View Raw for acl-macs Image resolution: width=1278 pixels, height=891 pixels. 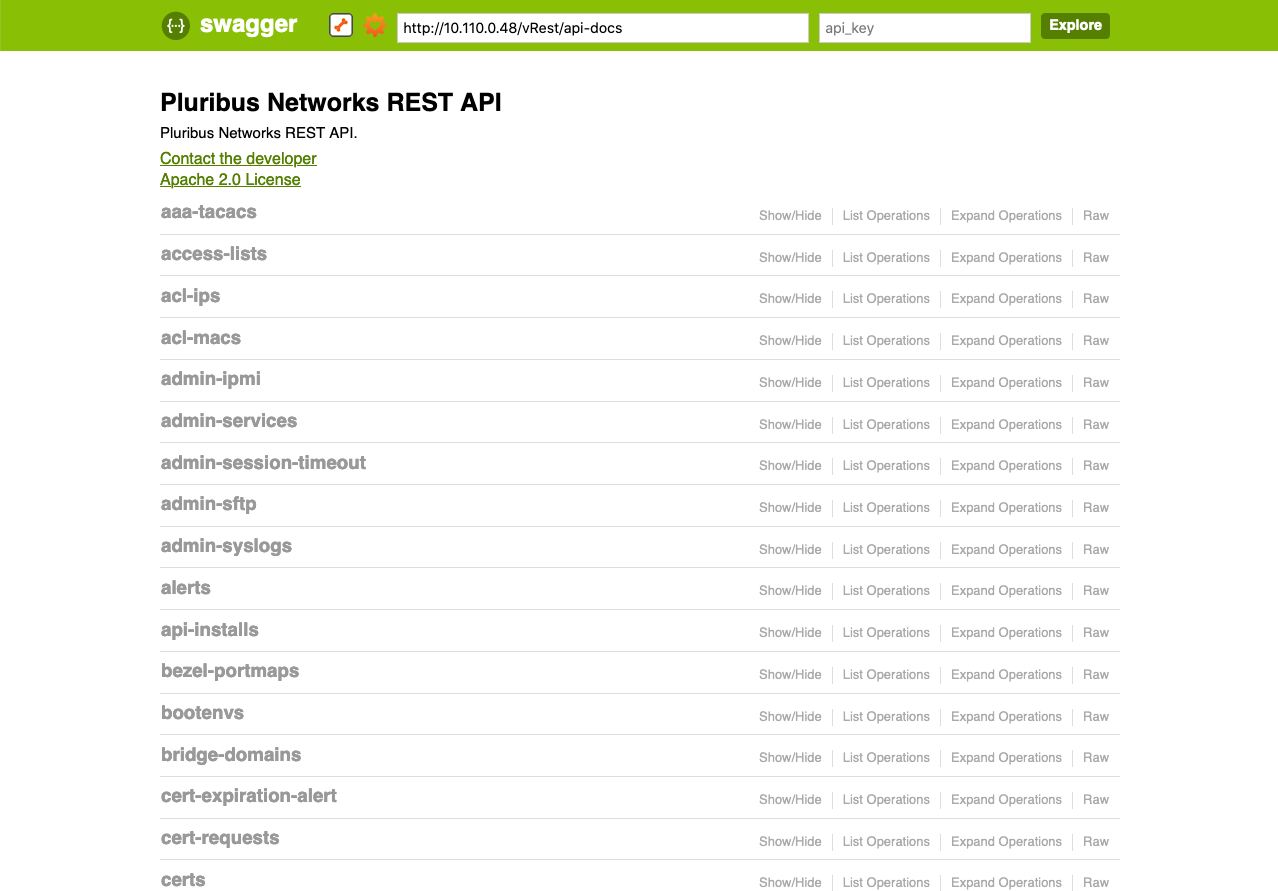click(x=1096, y=341)
